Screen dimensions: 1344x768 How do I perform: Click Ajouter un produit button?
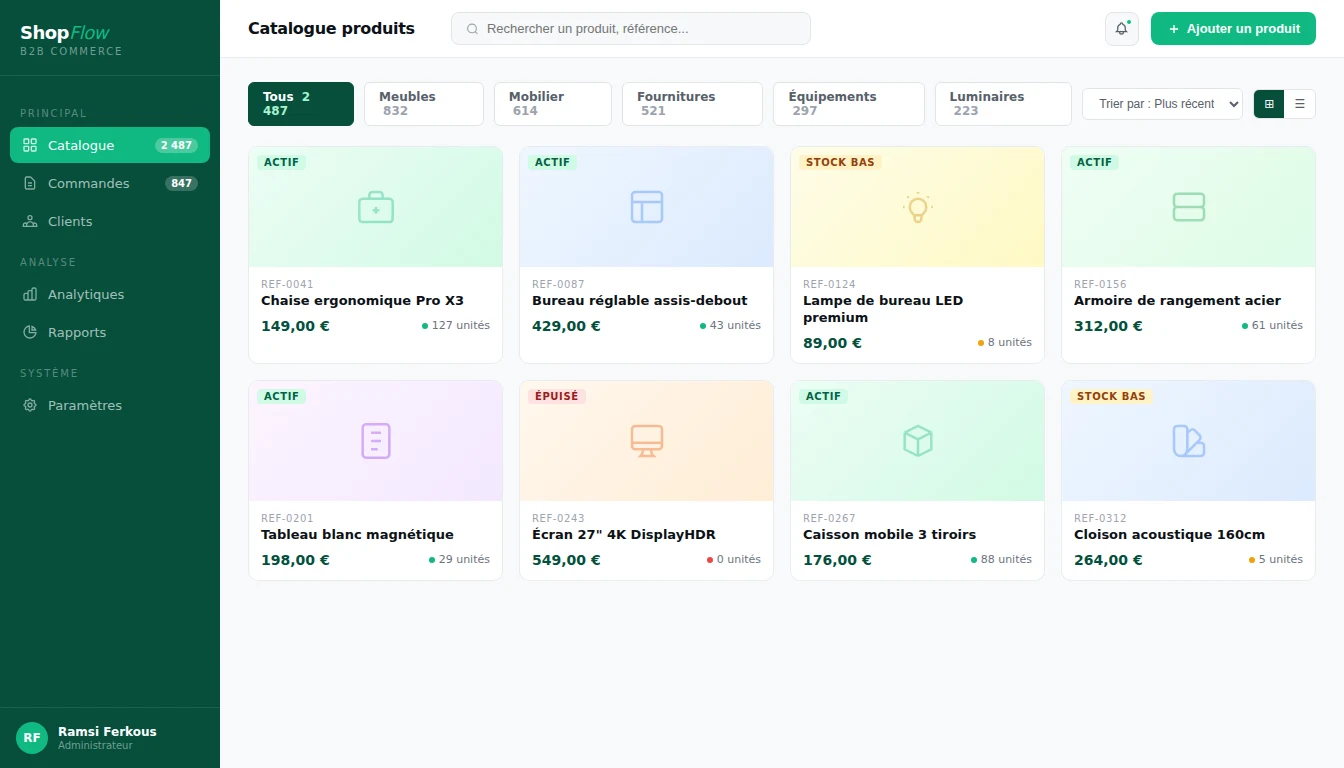point(1233,29)
